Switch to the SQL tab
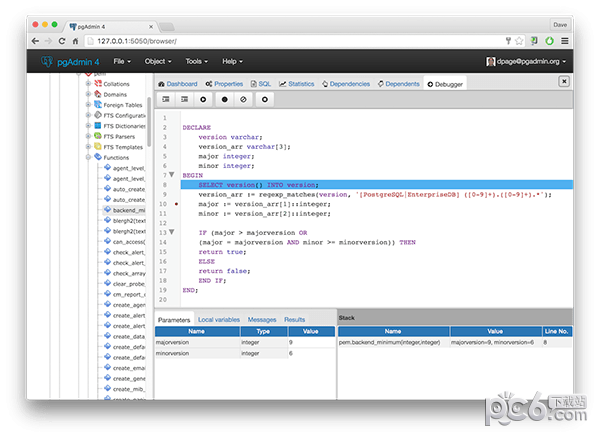The height and width of the screenshot is (438, 600). coord(261,84)
